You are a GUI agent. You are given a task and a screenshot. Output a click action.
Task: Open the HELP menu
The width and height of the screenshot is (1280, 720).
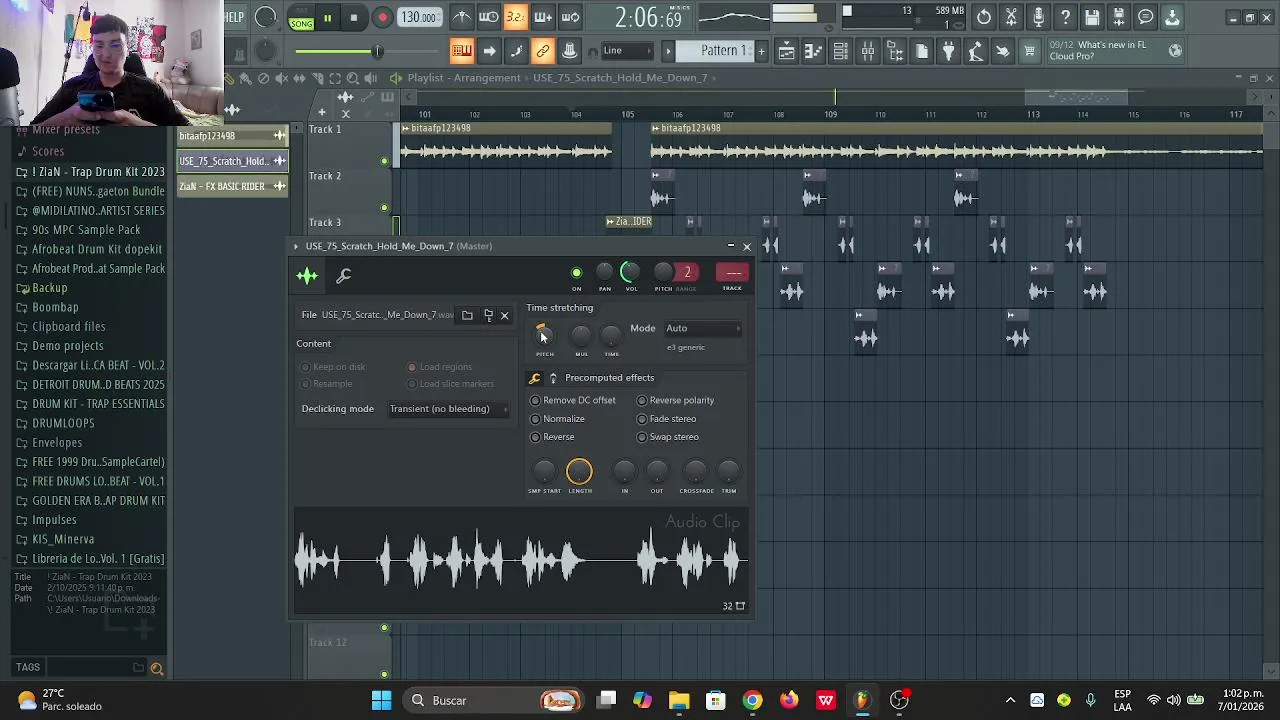pyautogui.click(x=233, y=17)
